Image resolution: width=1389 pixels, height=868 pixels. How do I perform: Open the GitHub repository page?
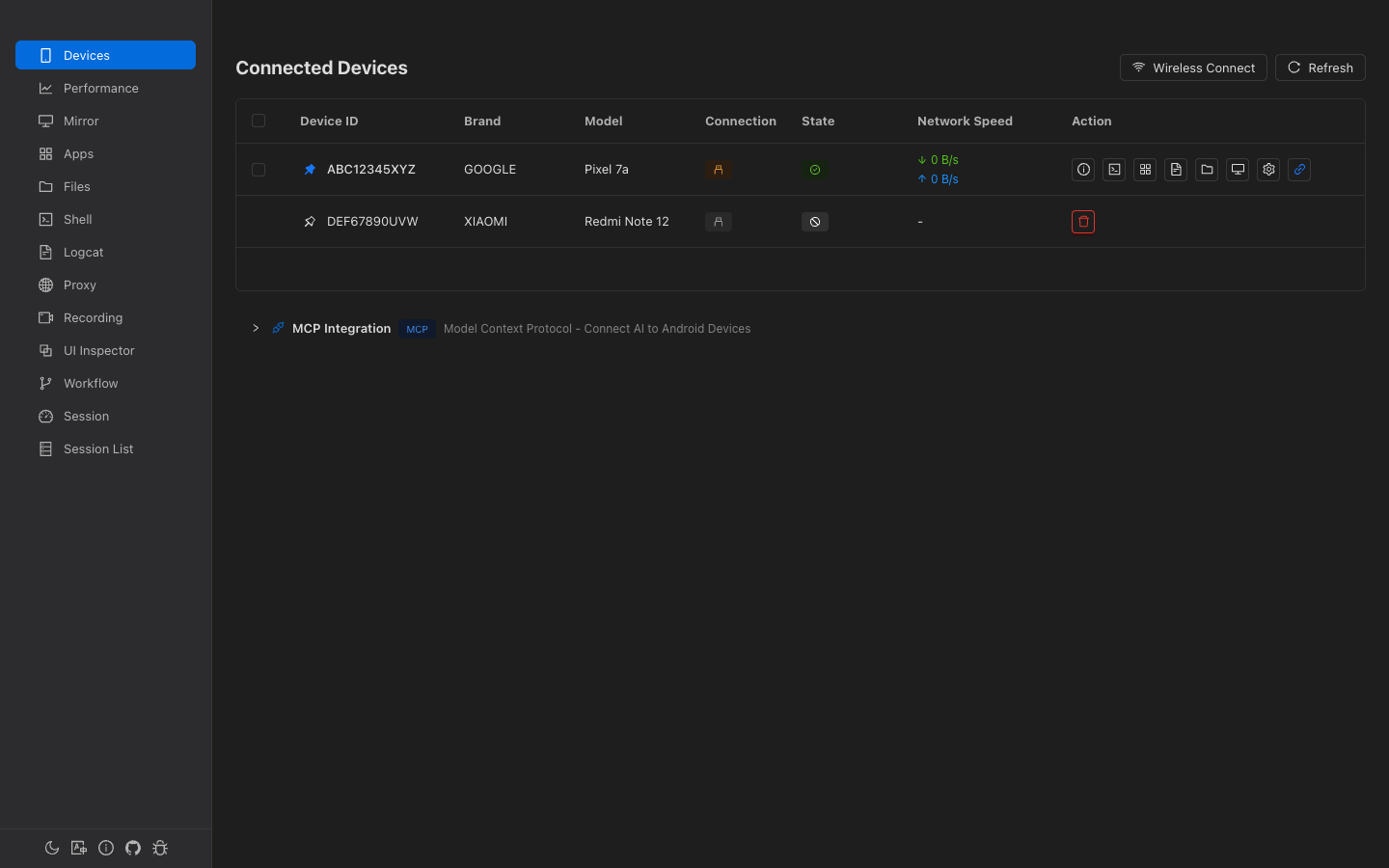[x=133, y=848]
